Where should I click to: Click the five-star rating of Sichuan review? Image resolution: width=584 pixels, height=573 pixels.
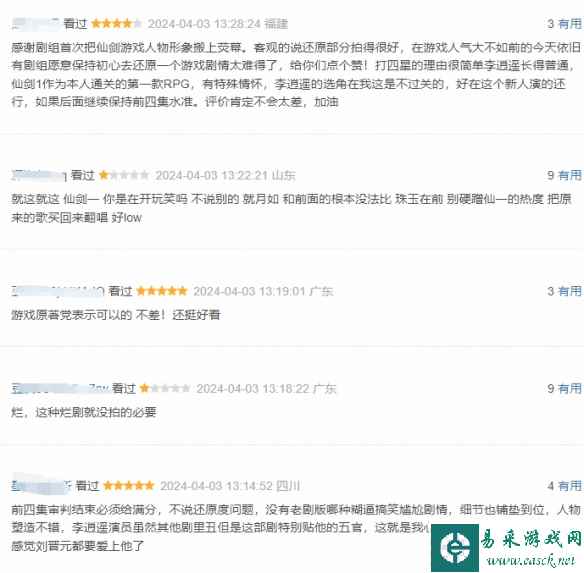tap(128, 485)
